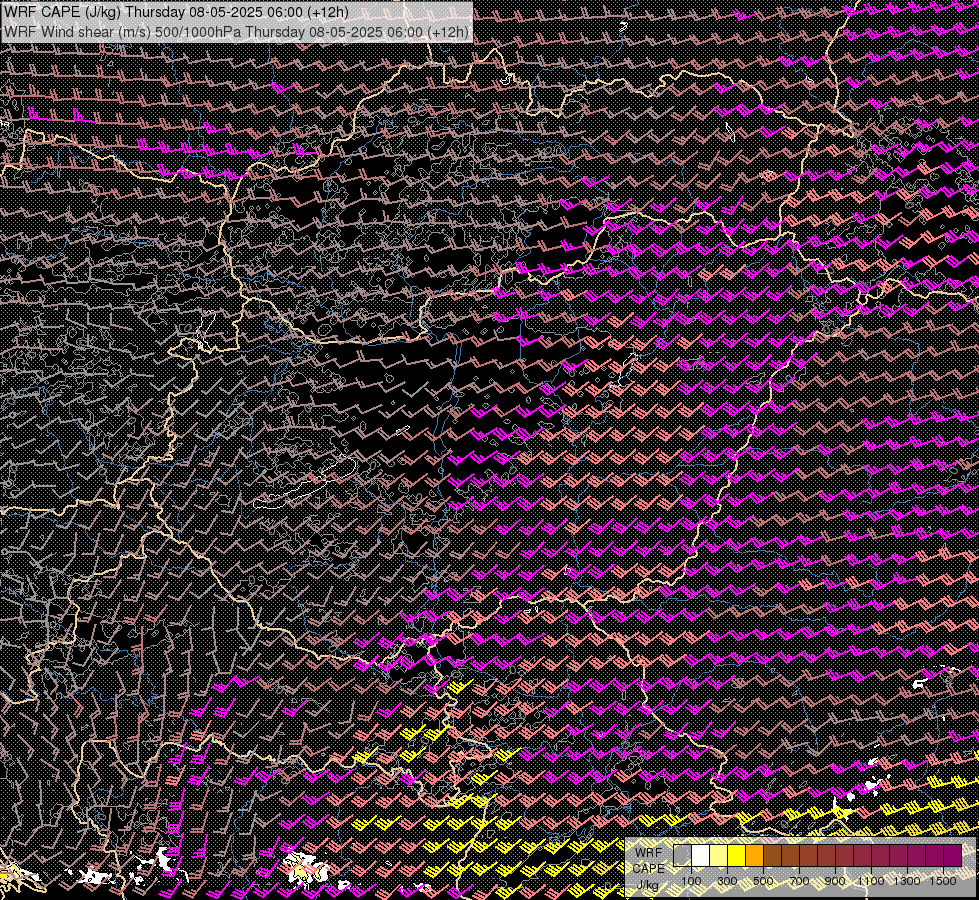This screenshot has width=979, height=900.
Task: Click the 300 legend value
Action: pyautogui.click(x=727, y=881)
